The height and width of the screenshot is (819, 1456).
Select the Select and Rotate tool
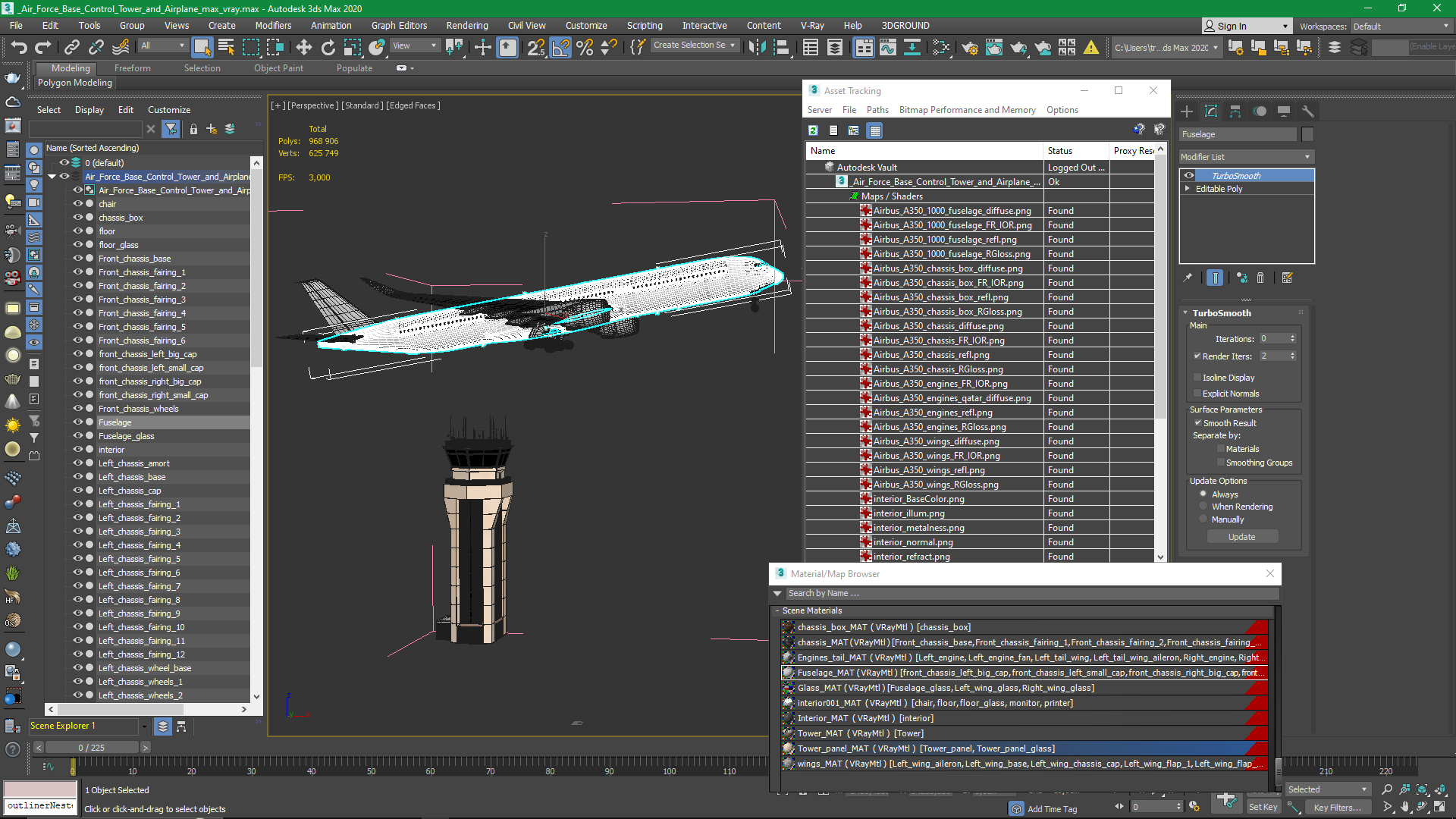(328, 47)
